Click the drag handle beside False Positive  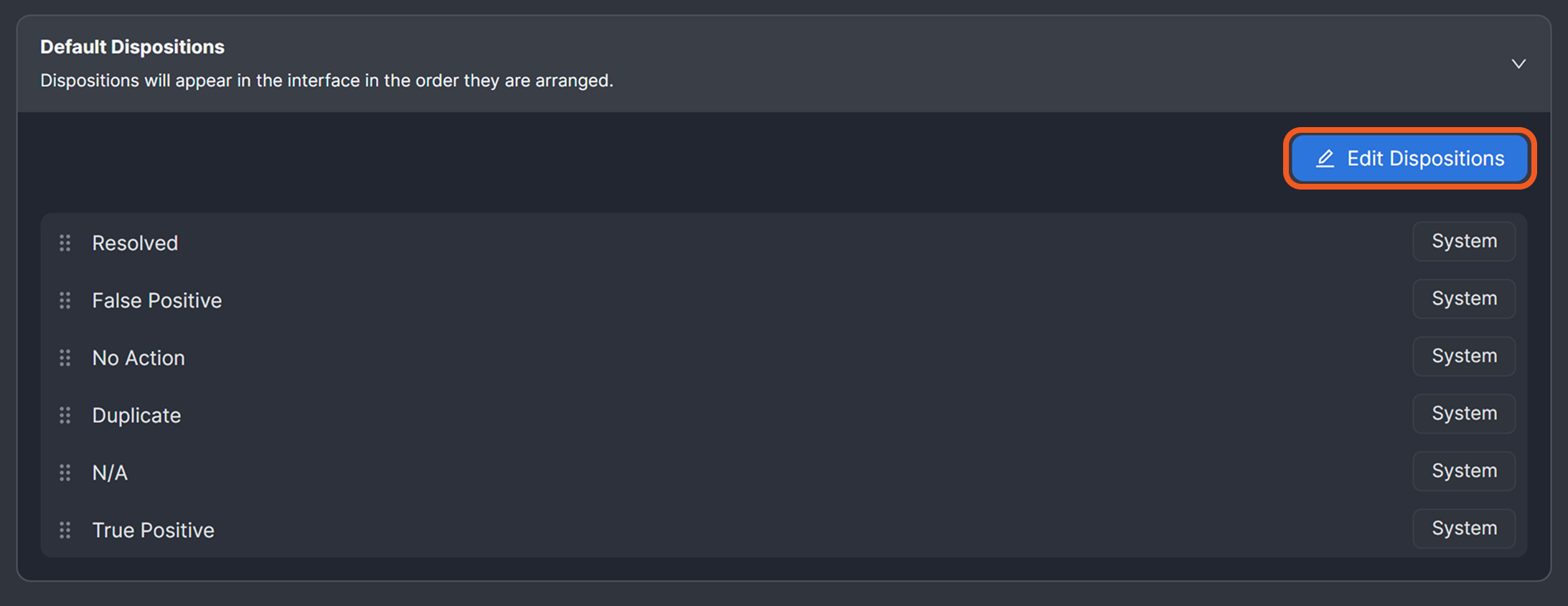(x=65, y=300)
